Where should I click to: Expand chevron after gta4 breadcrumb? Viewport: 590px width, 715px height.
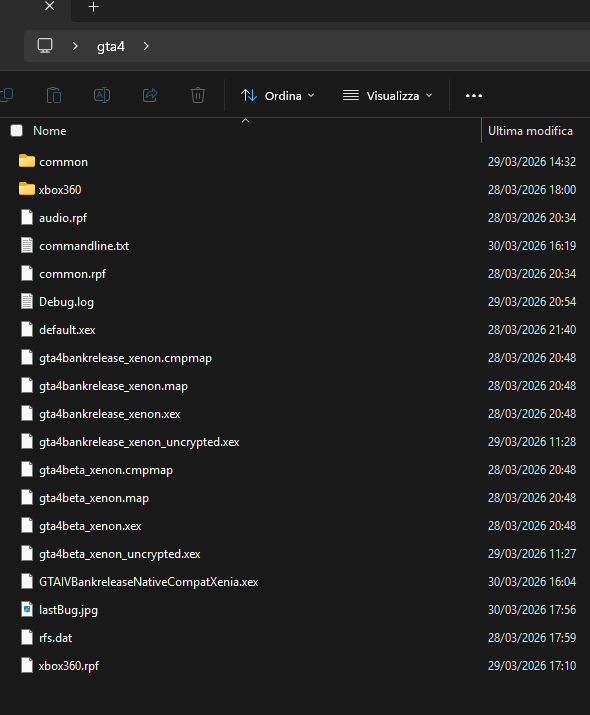tap(146, 46)
